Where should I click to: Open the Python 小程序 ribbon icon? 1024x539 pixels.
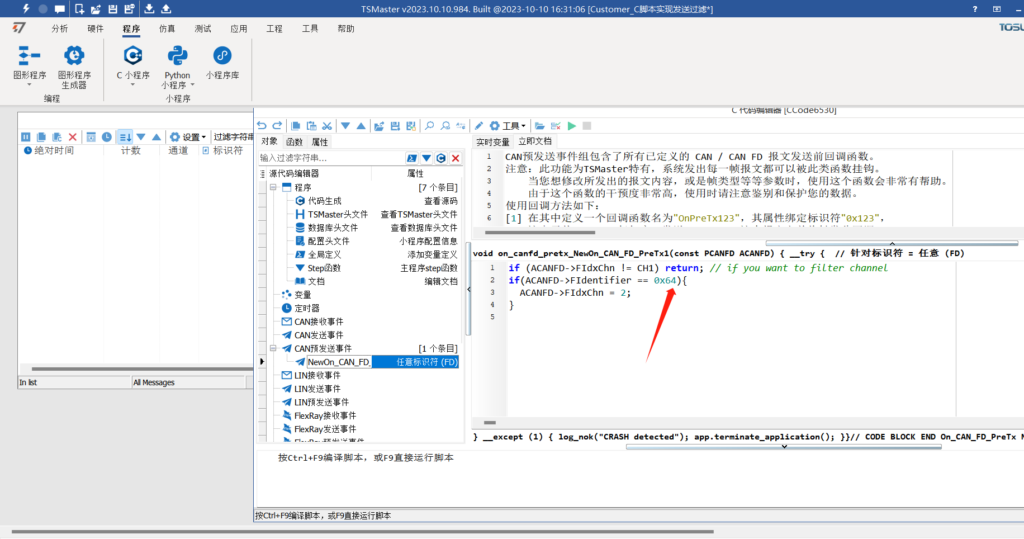pyautogui.click(x=177, y=56)
